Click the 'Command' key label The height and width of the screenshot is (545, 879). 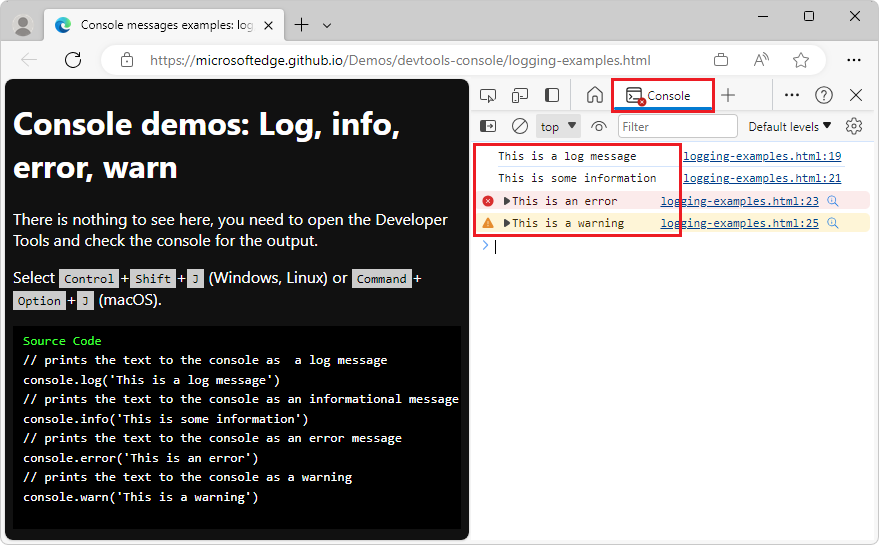coord(382,279)
